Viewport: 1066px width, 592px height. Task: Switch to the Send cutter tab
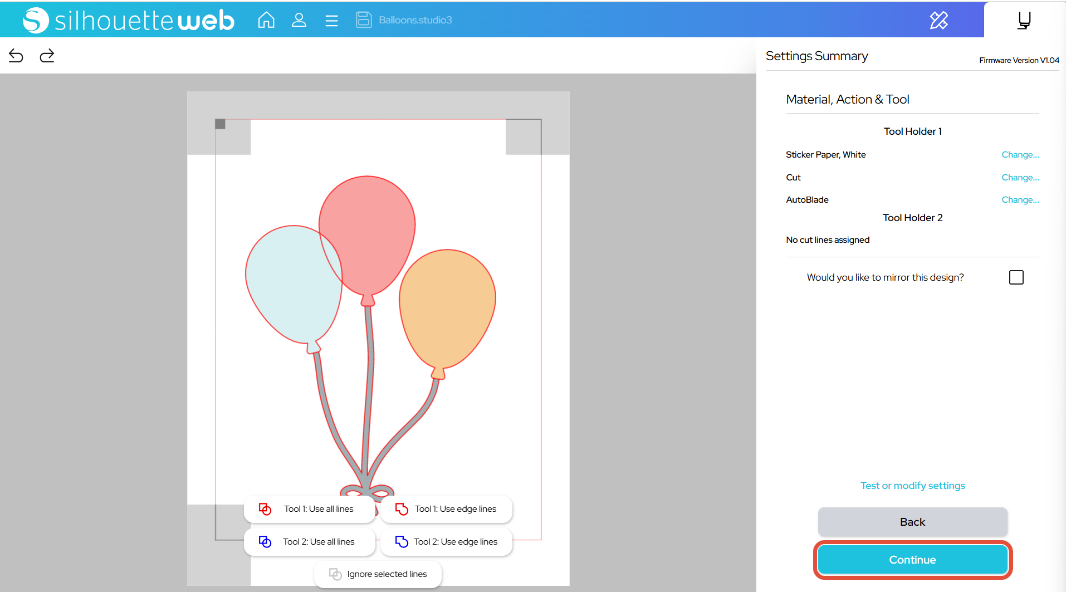click(1024, 20)
